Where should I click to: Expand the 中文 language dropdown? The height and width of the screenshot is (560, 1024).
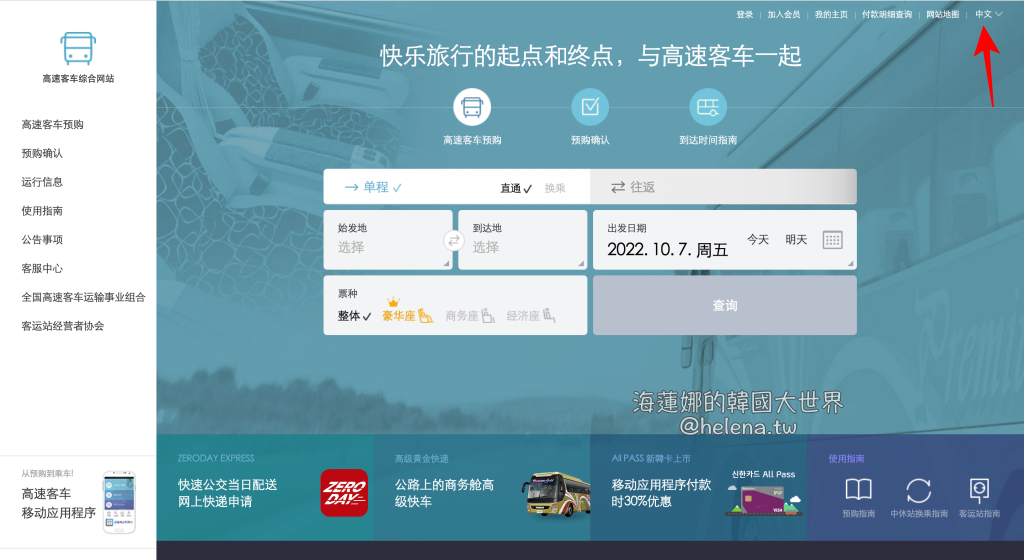click(988, 14)
